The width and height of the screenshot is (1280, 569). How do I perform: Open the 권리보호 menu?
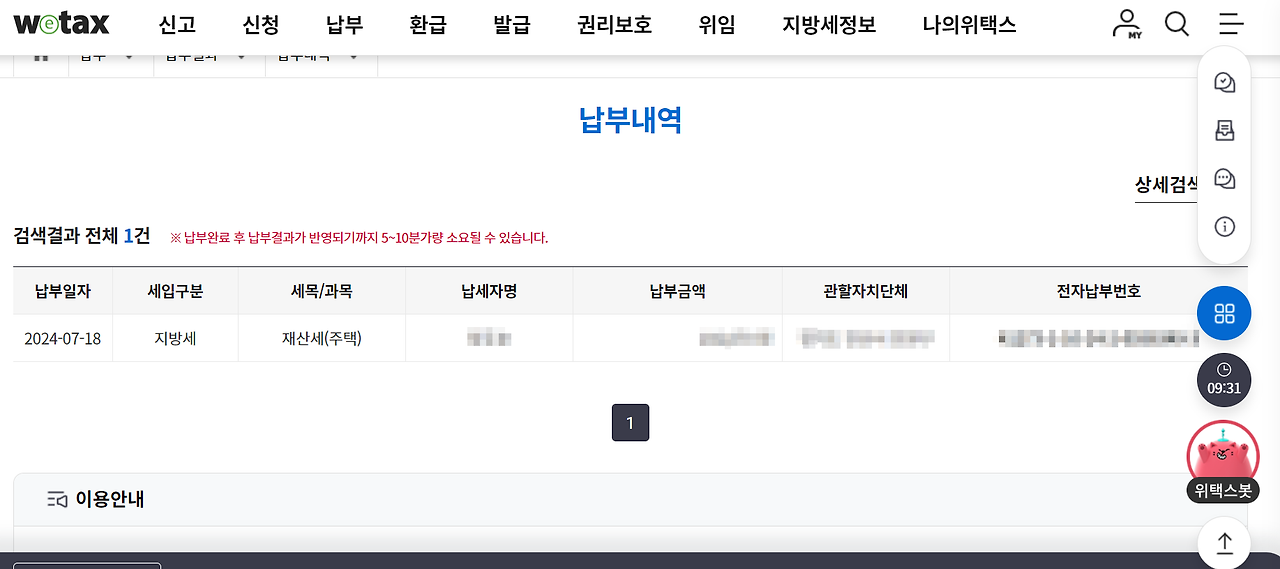coord(615,25)
